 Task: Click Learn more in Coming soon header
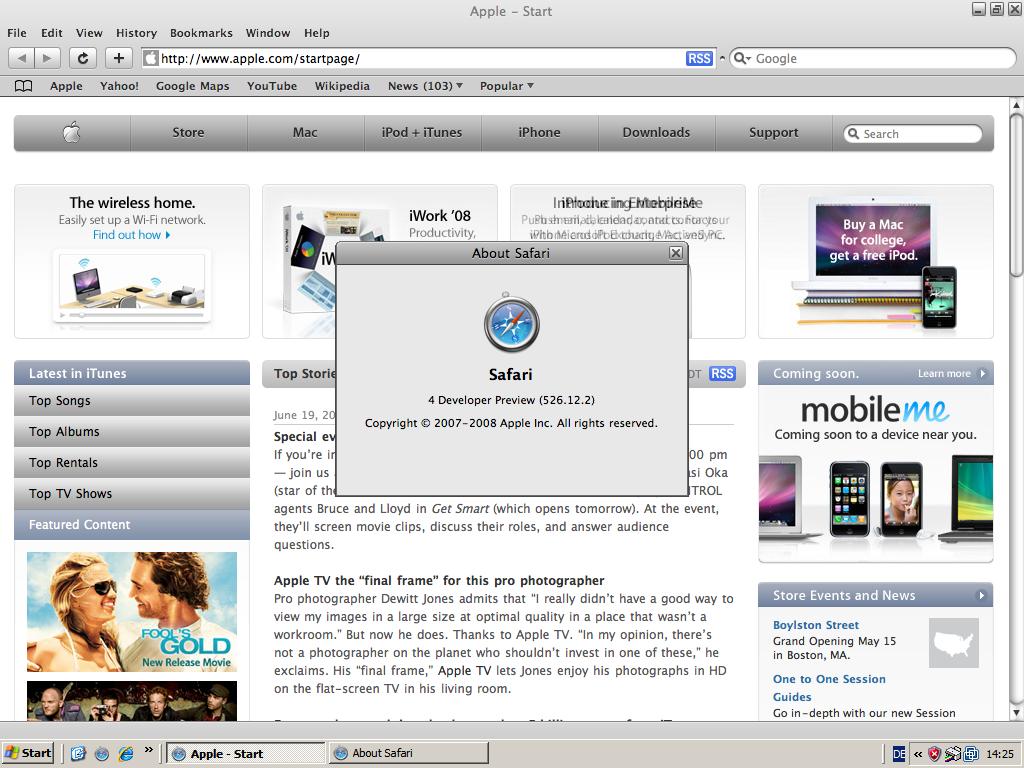(x=952, y=374)
